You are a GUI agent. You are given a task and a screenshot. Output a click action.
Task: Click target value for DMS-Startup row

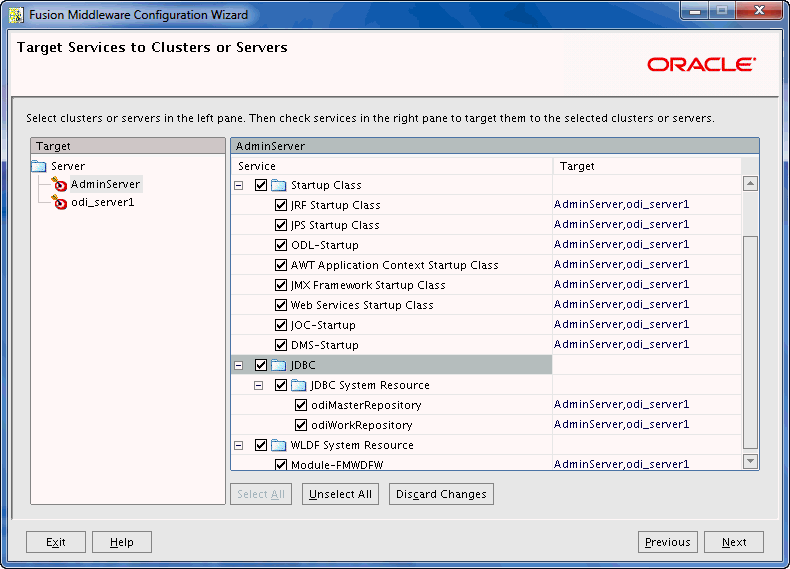tap(621, 344)
